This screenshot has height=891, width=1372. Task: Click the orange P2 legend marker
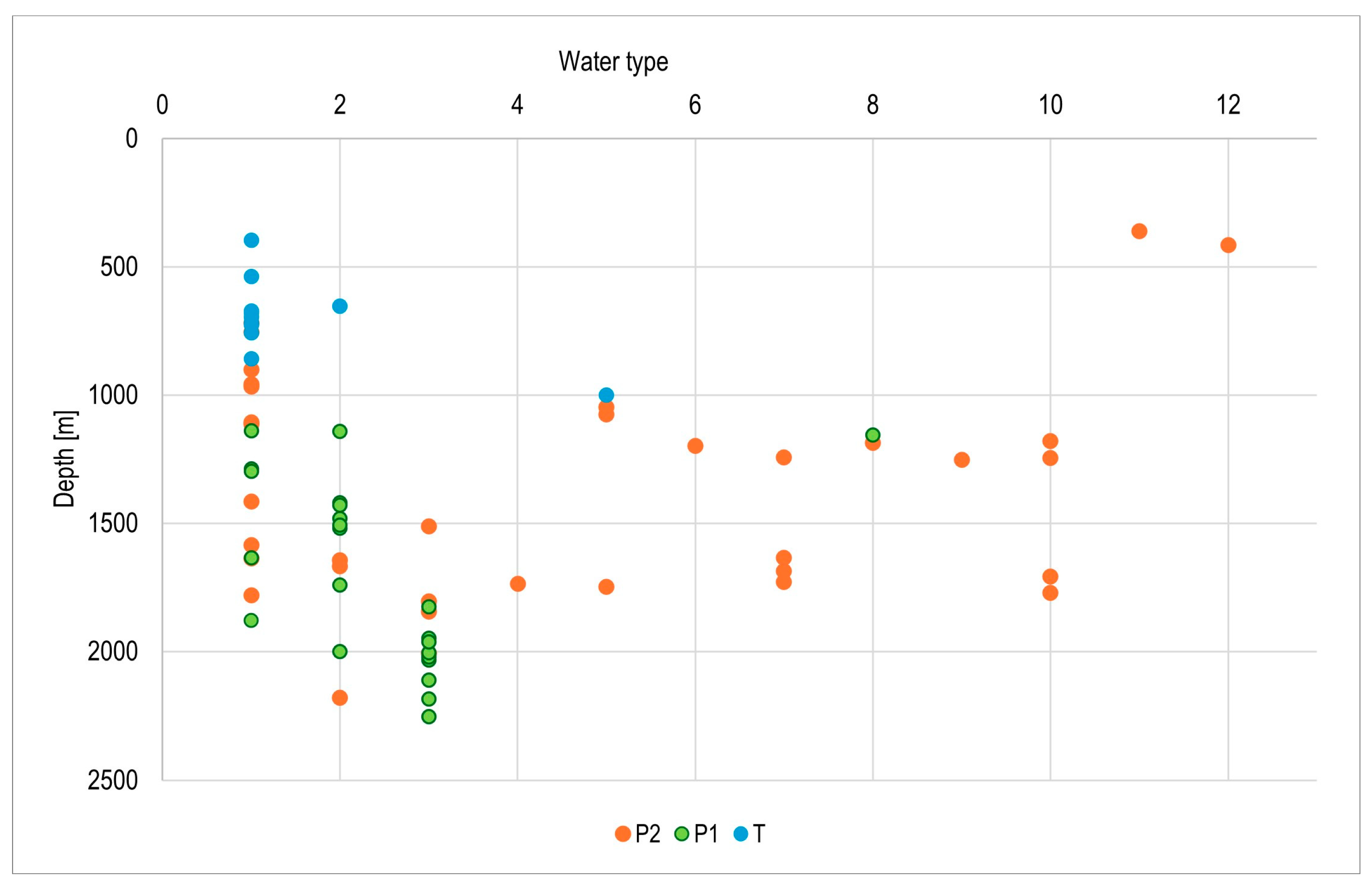tap(622, 833)
